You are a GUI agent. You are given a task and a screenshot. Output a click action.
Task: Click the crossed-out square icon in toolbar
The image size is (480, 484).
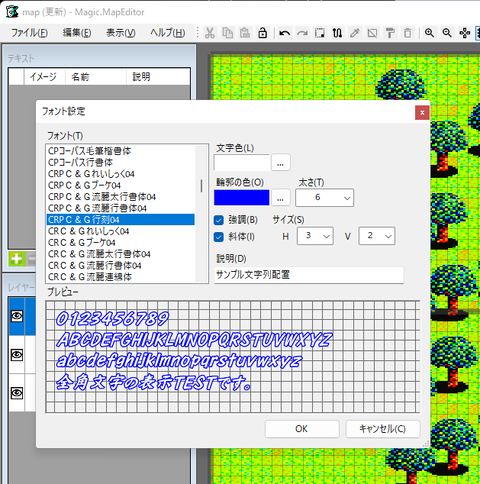point(372,33)
